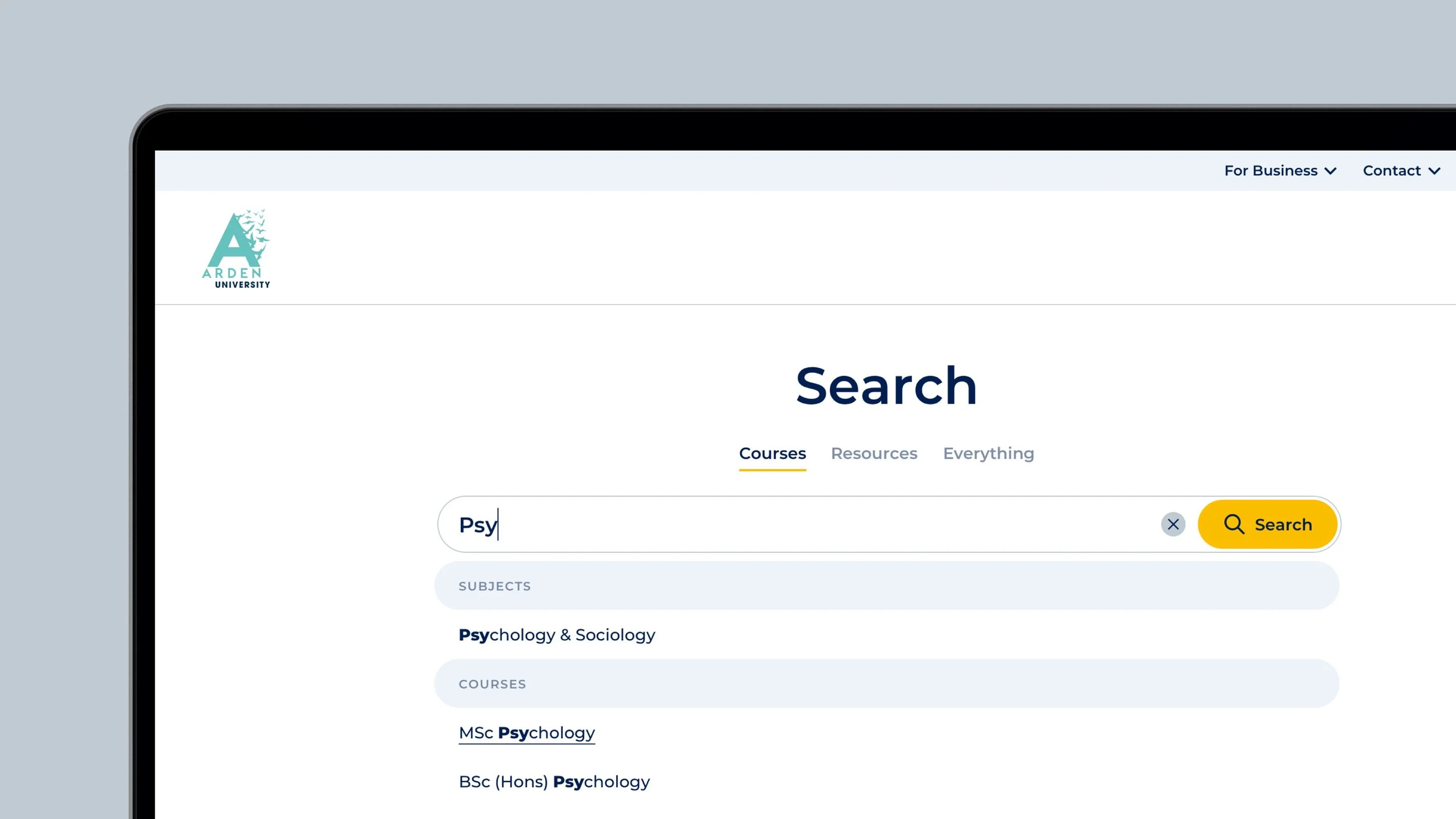Click the UNIVERSITY wordmark under the logo
This screenshot has height=819, width=1456.
[x=242, y=285]
